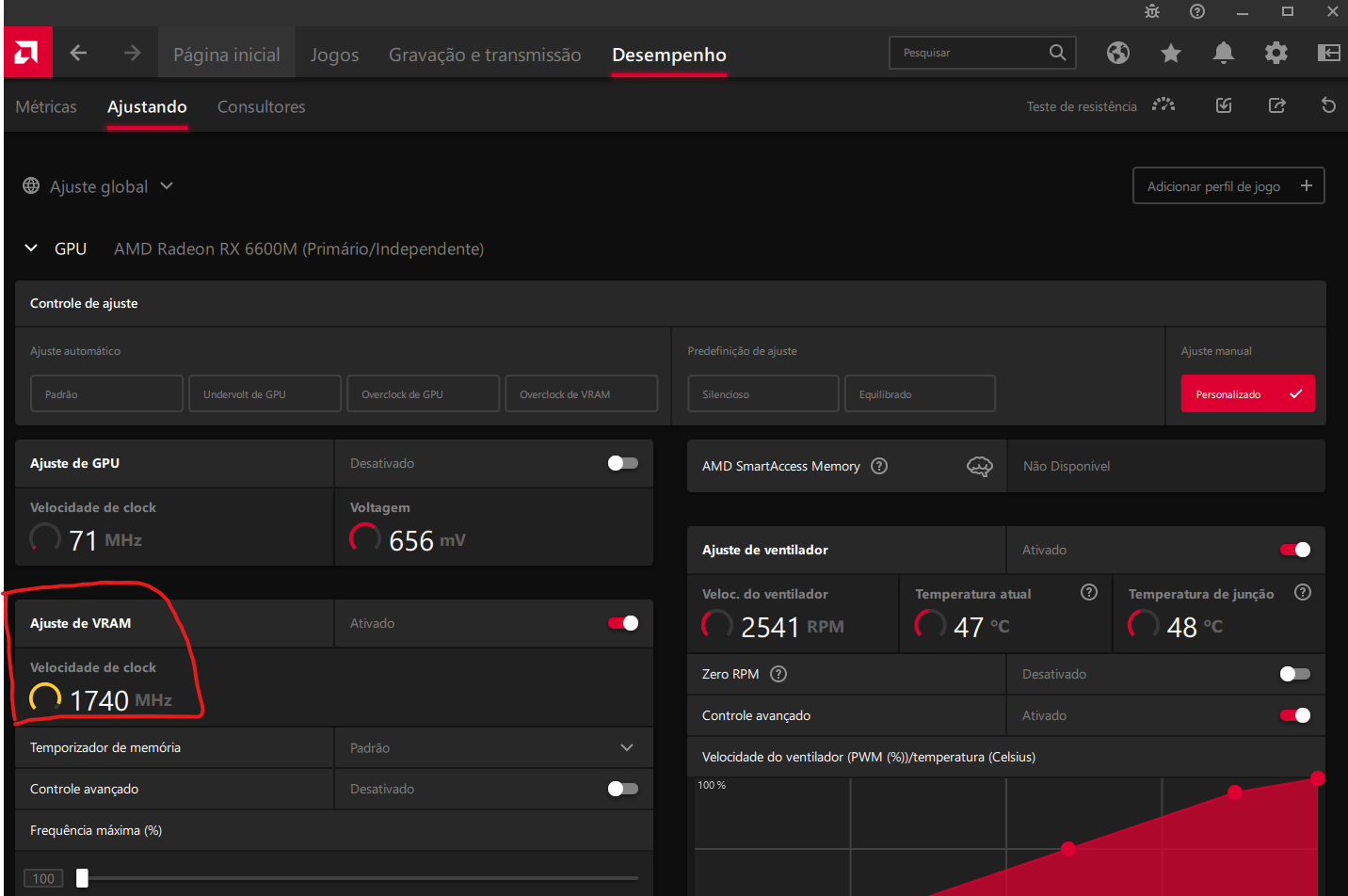
Task: Open Gravação e transmissão tab
Action: tap(485, 54)
